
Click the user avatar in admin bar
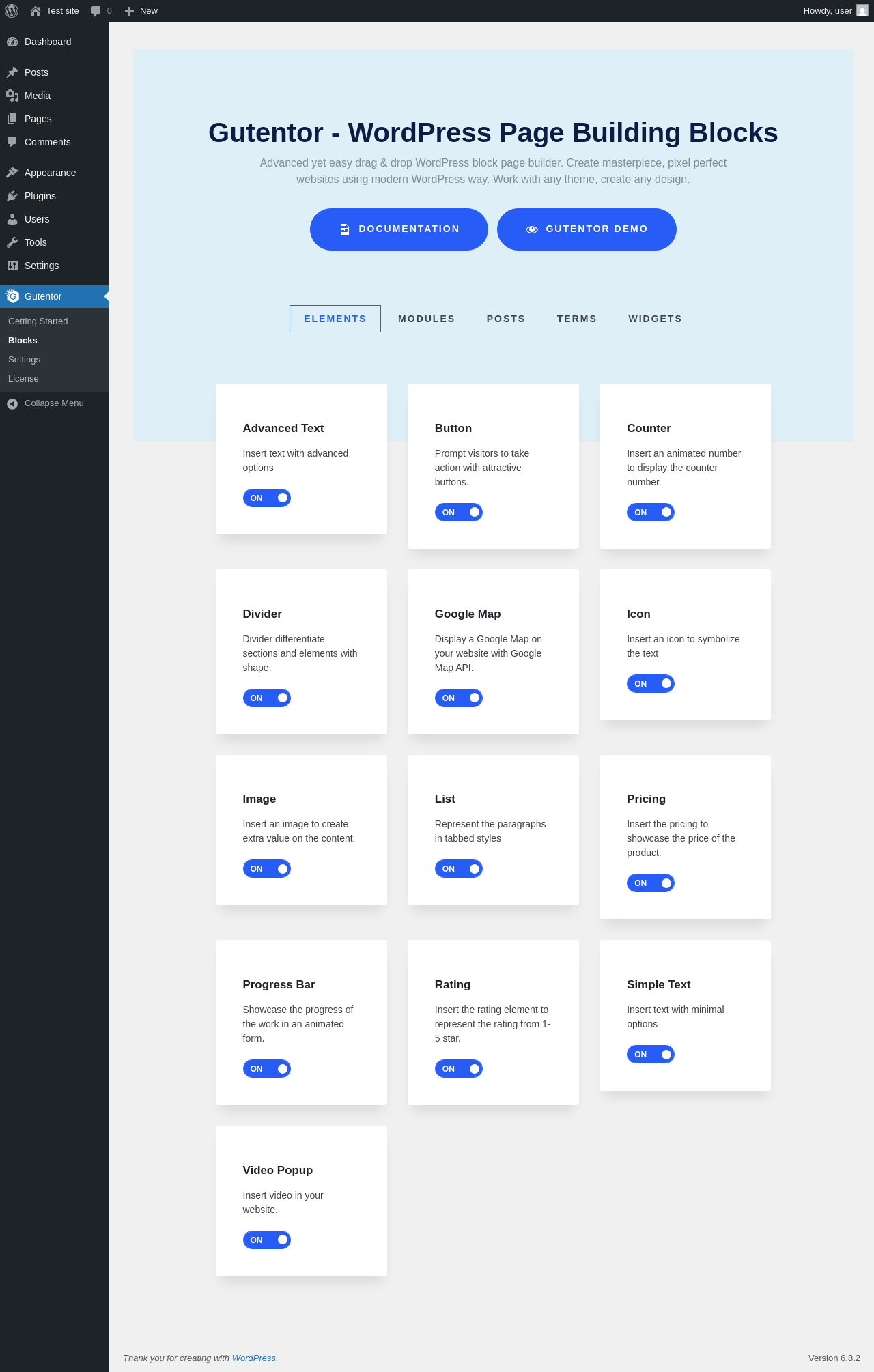click(x=862, y=11)
